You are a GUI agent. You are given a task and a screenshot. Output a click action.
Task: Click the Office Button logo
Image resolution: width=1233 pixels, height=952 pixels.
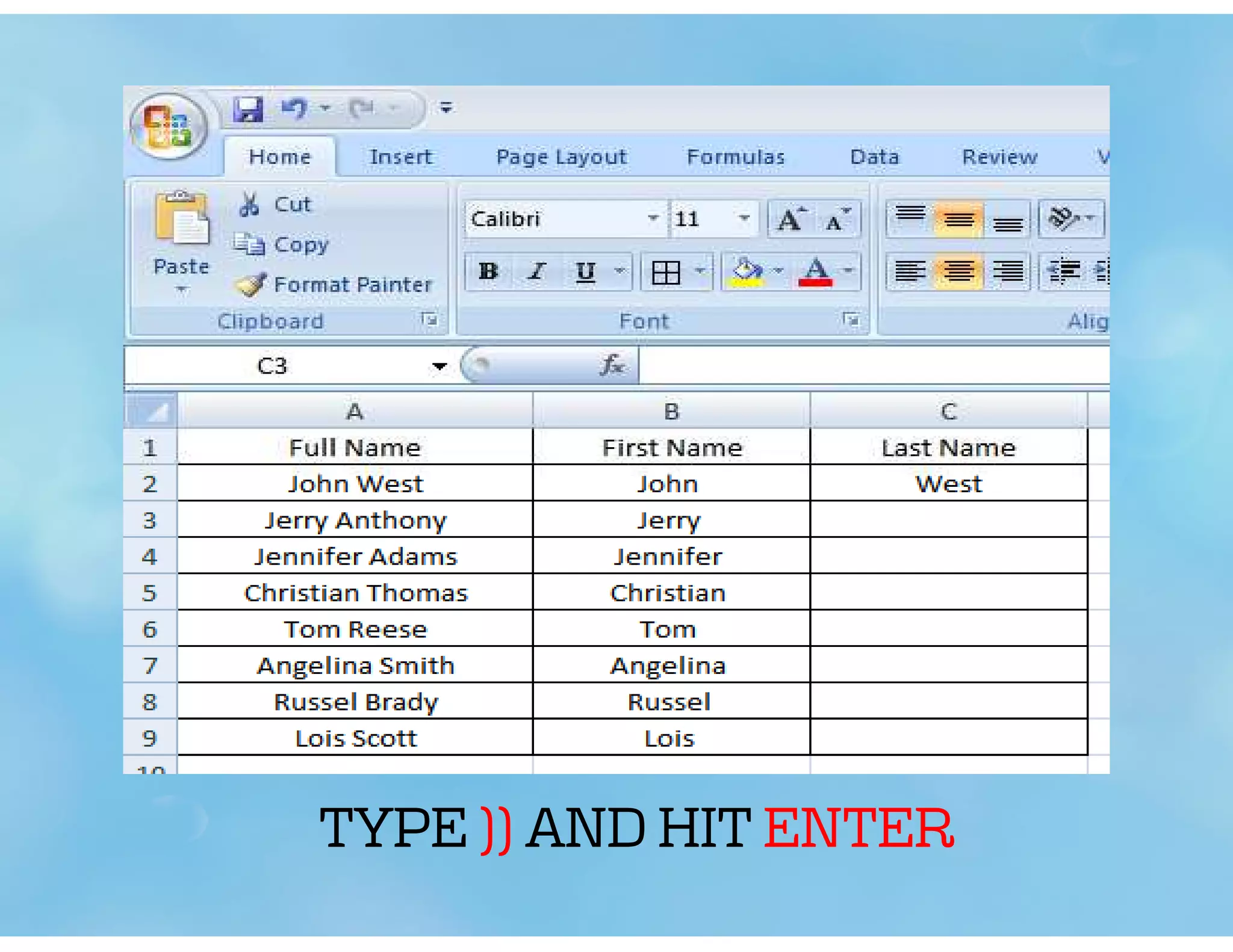tap(169, 127)
